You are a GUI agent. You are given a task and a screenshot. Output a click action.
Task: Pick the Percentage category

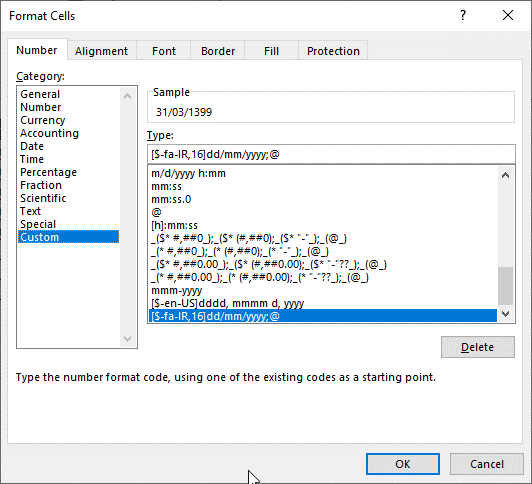(48, 172)
